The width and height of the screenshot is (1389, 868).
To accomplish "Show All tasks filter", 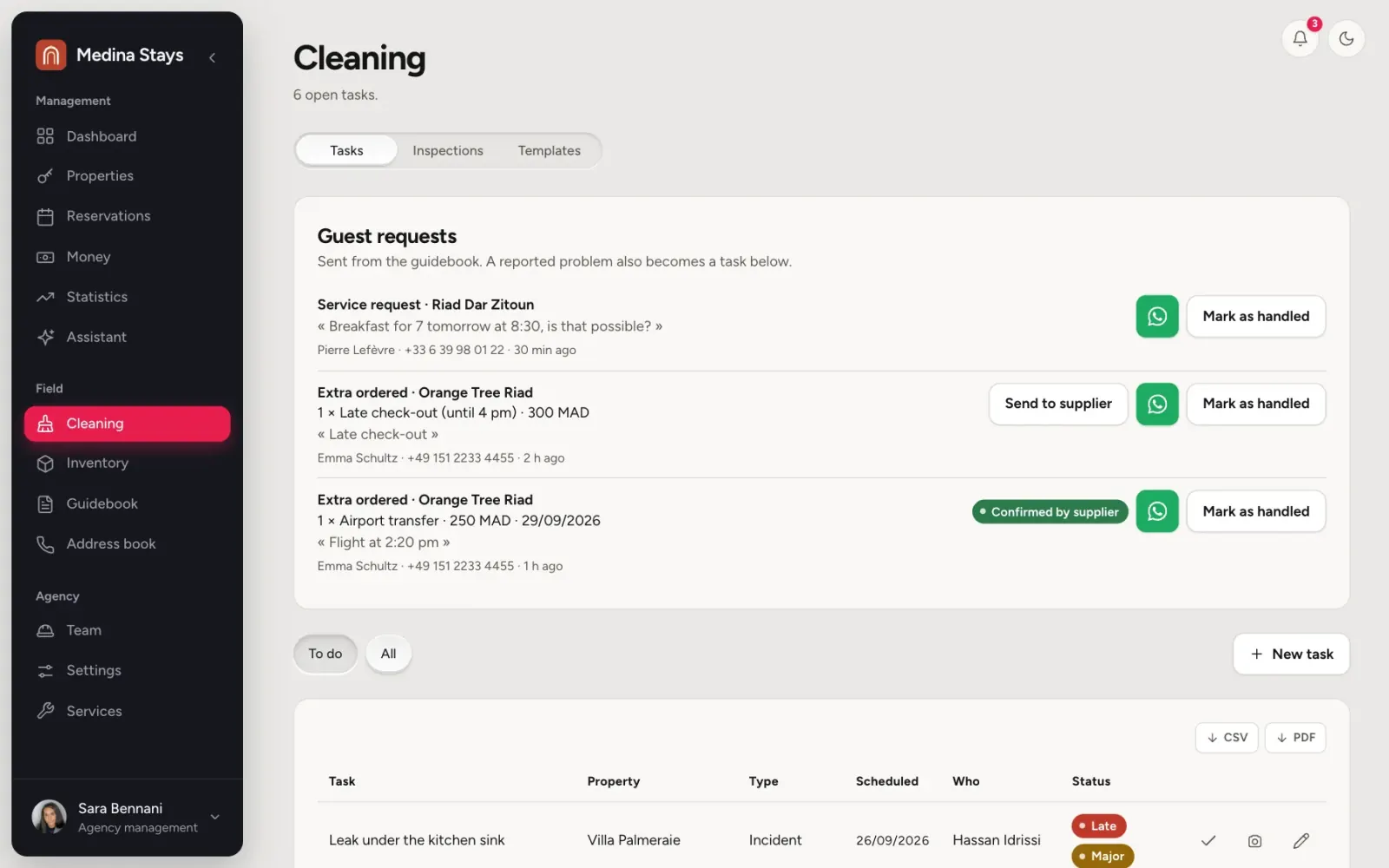I will 388,654.
